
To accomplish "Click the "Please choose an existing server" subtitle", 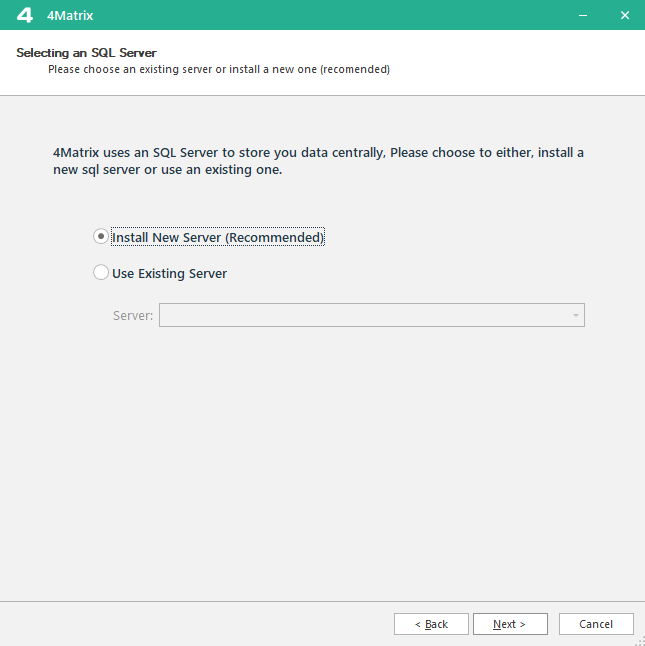I will coord(218,70).
